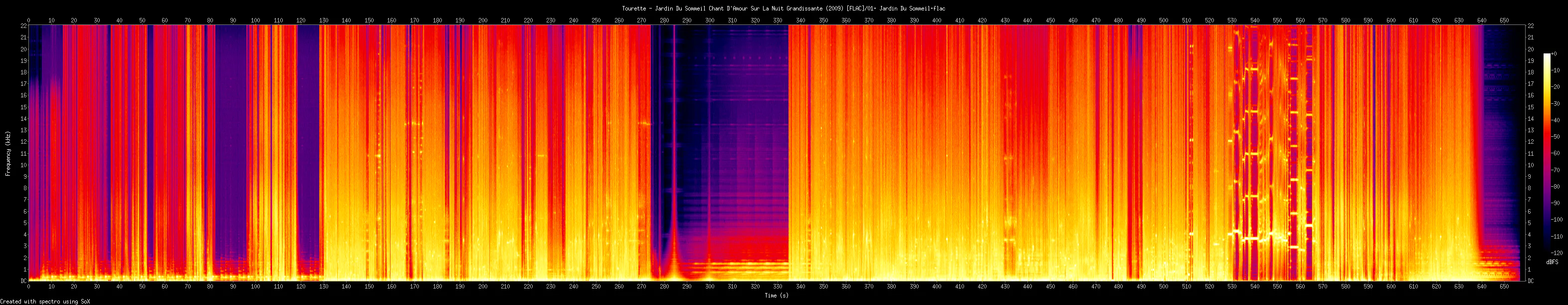Select the 530 second mark on bottom axis
1568x305 pixels.
coord(1232,286)
